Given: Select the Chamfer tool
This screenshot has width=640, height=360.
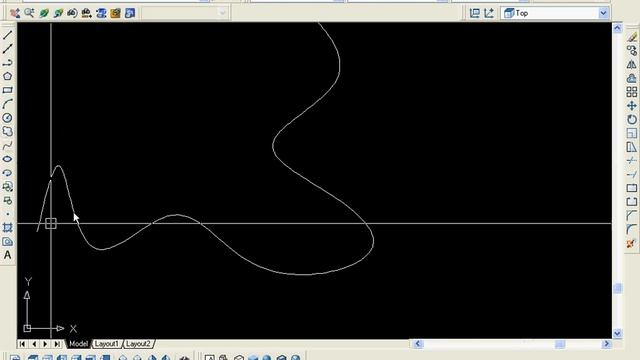Looking at the screenshot, I should tap(631, 216).
